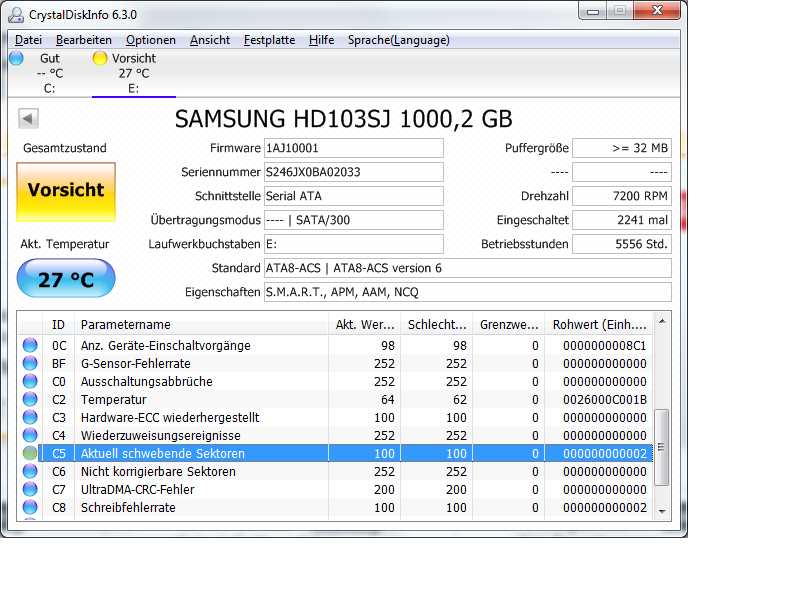Viewport: 800px width, 600px height.
Task: Select the Nicht korrigierbare Sektoren parameter text
Action: point(158,471)
